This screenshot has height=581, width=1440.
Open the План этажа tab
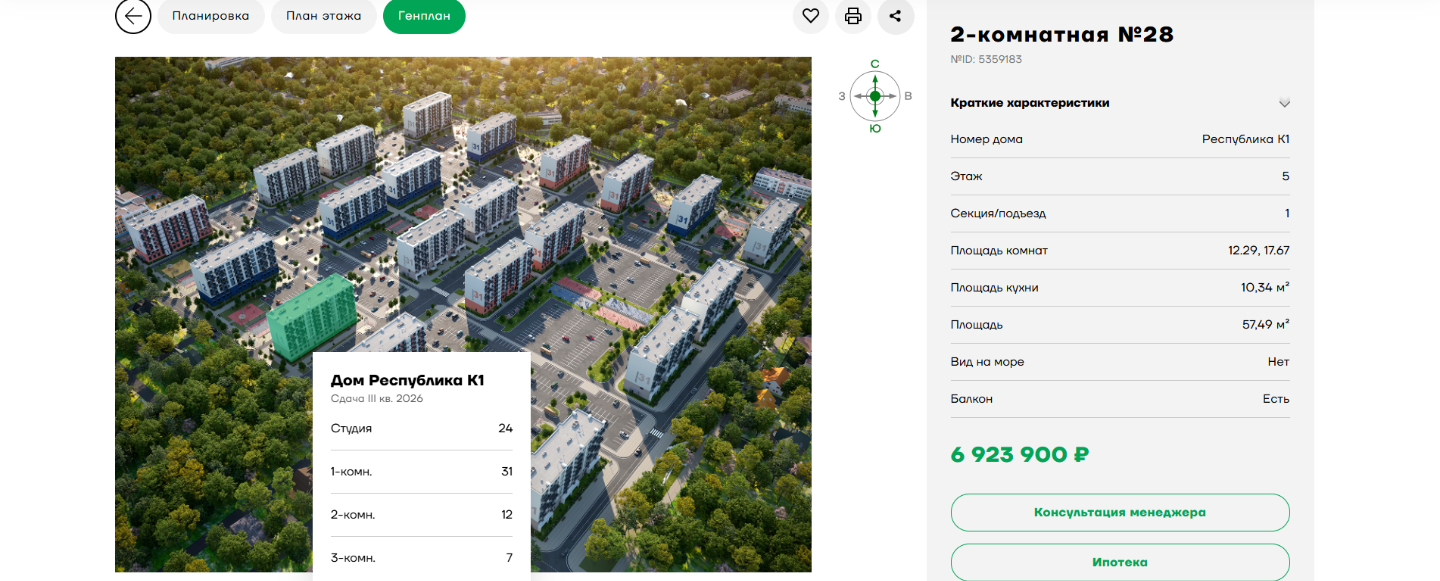point(323,16)
